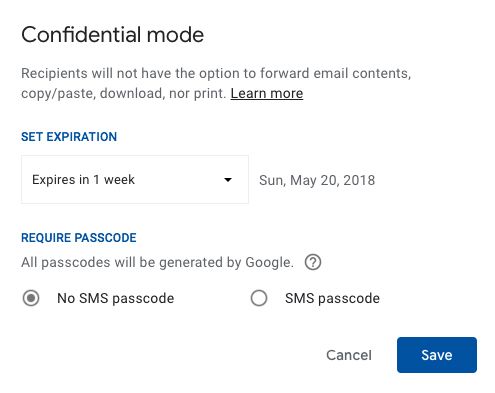This screenshot has height=393, width=495.
Task: Click the REQUIRE PASSCODE section label
Action: click(x=79, y=238)
